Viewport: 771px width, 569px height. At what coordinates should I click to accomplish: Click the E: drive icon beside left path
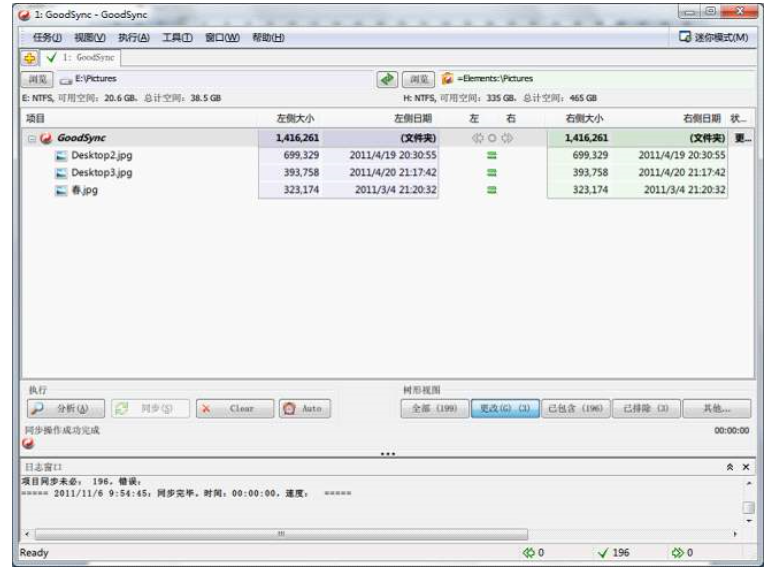65,80
